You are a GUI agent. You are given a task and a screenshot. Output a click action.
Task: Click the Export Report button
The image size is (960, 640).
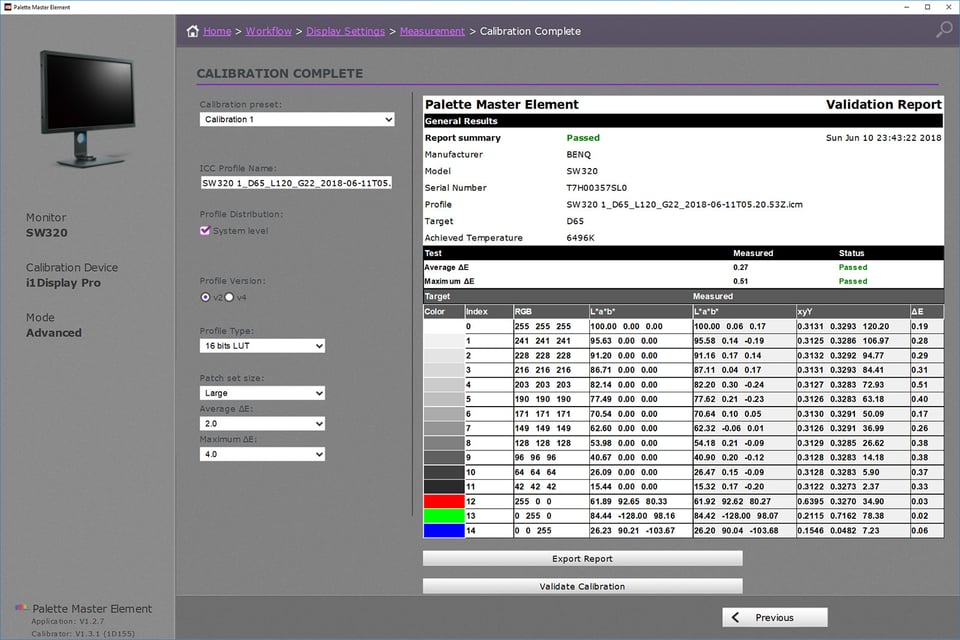(582, 559)
